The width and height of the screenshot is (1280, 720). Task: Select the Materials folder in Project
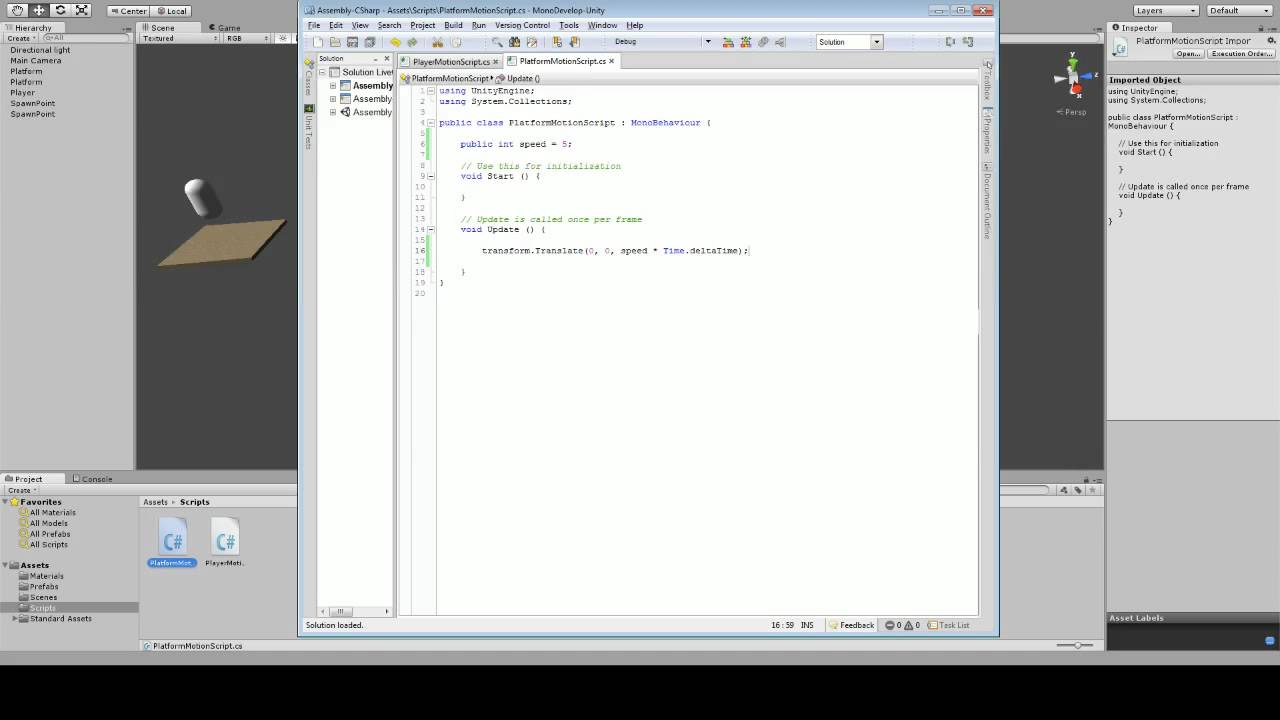click(46, 576)
